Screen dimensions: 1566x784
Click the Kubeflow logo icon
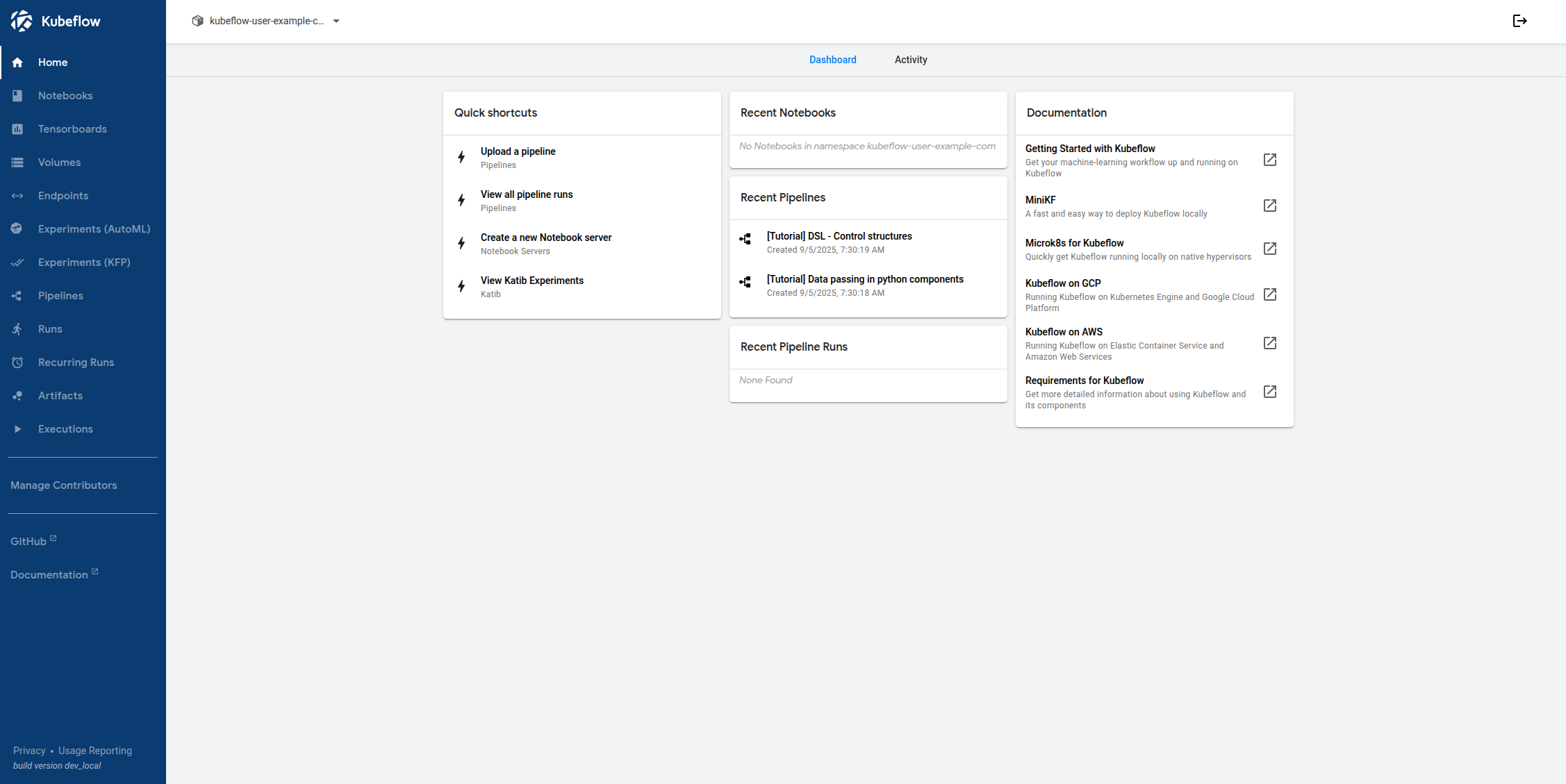(x=22, y=21)
